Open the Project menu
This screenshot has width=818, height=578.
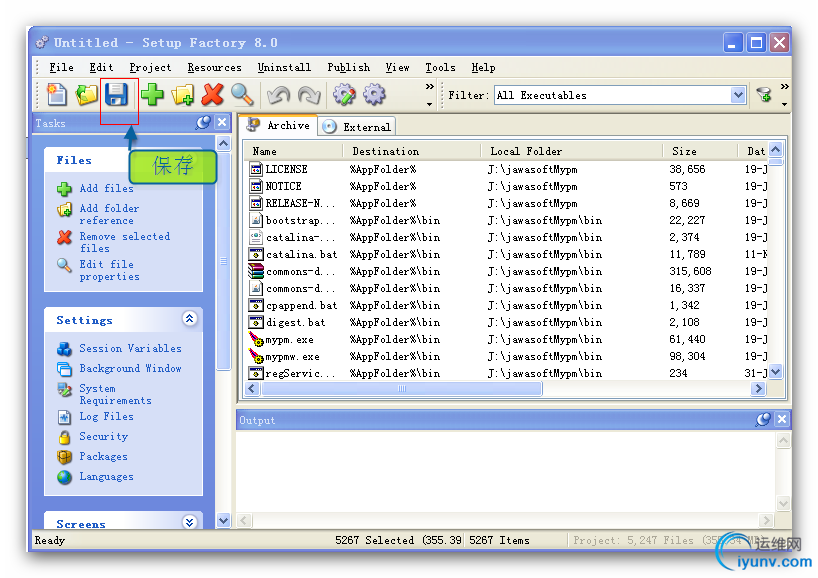pyautogui.click(x=150, y=68)
